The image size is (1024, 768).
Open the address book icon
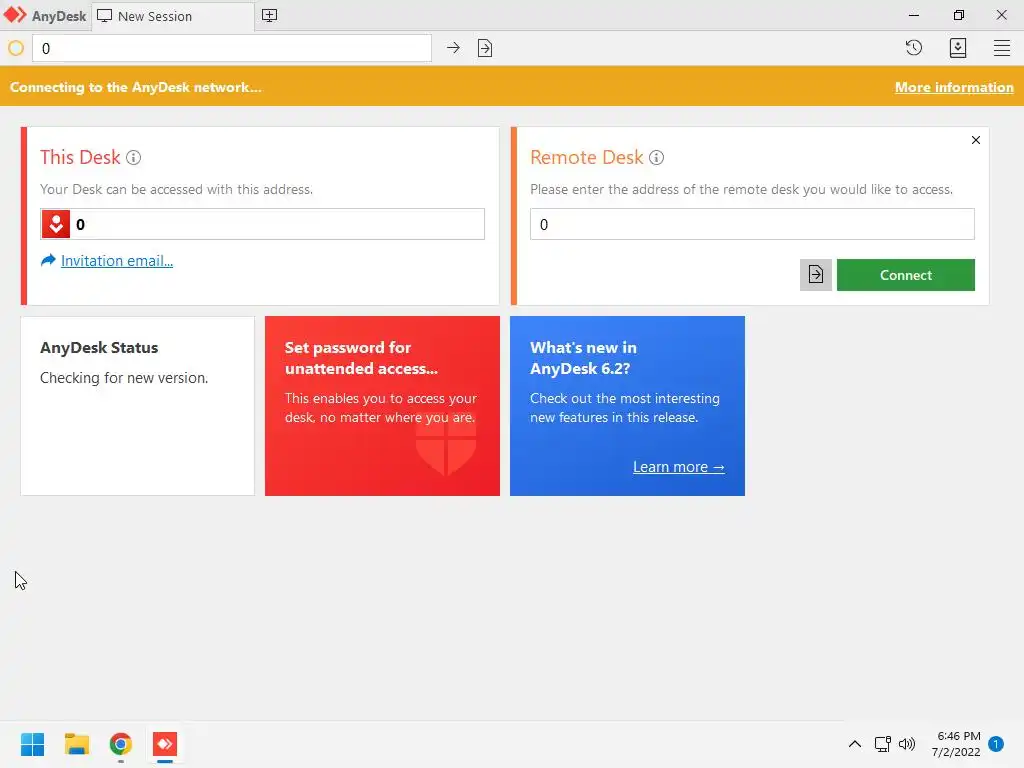957,48
